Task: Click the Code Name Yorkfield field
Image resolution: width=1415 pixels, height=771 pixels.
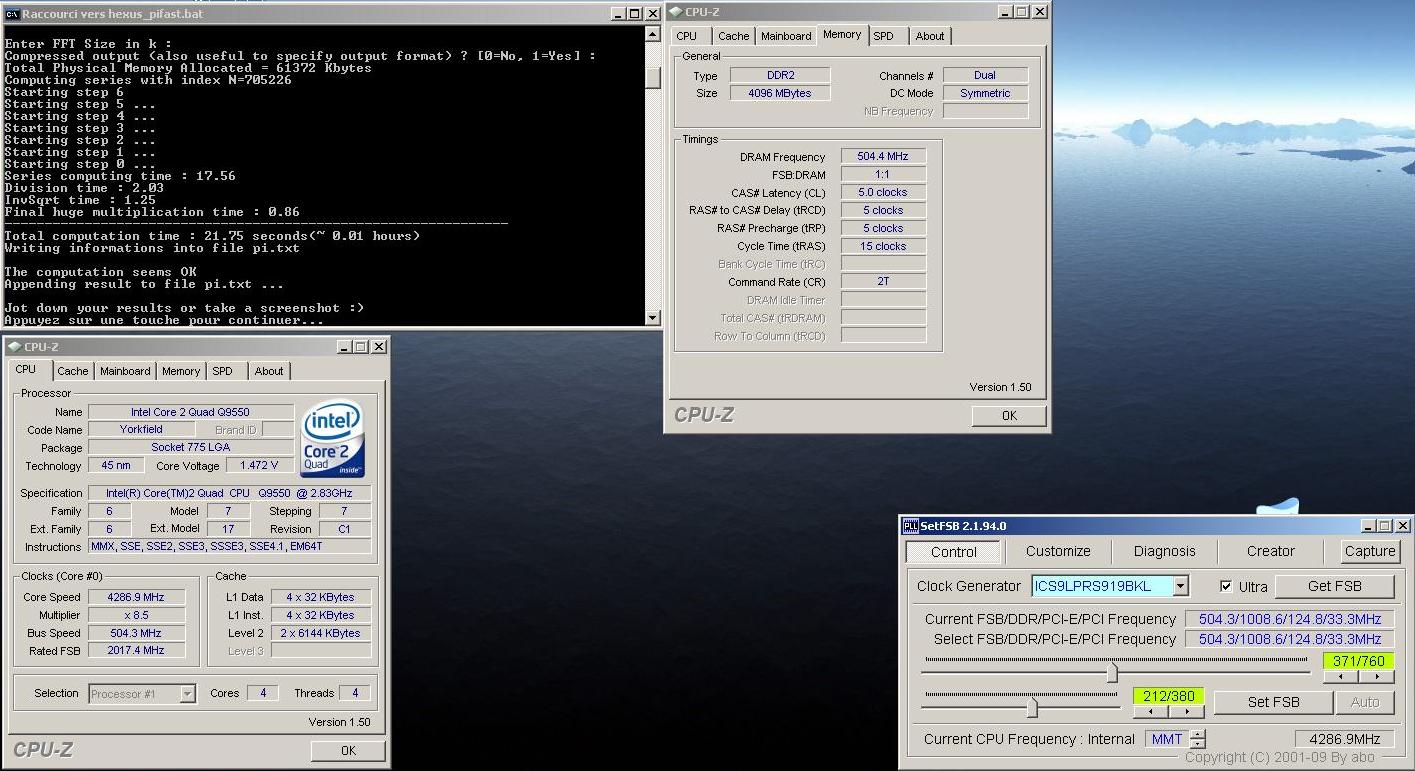Action: 141,429
